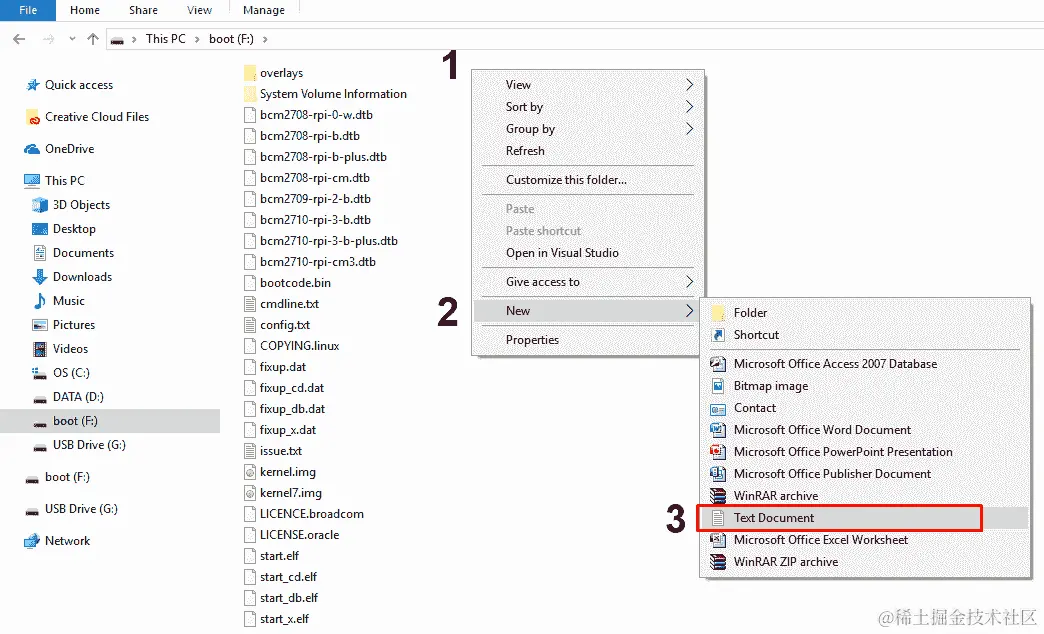The height and width of the screenshot is (634, 1044).
Task: Click the Contact card icon
Action: [718, 409]
